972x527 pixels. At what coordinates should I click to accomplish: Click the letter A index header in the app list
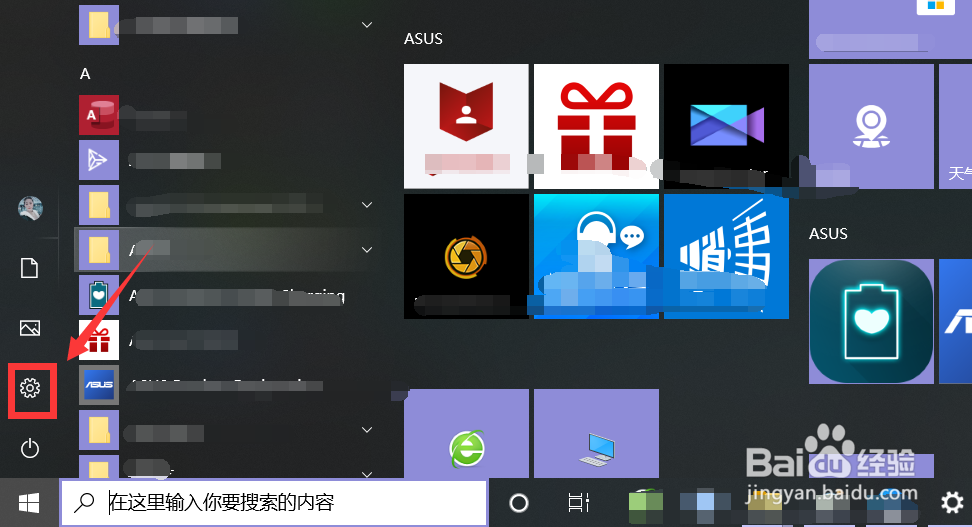(85, 74)
